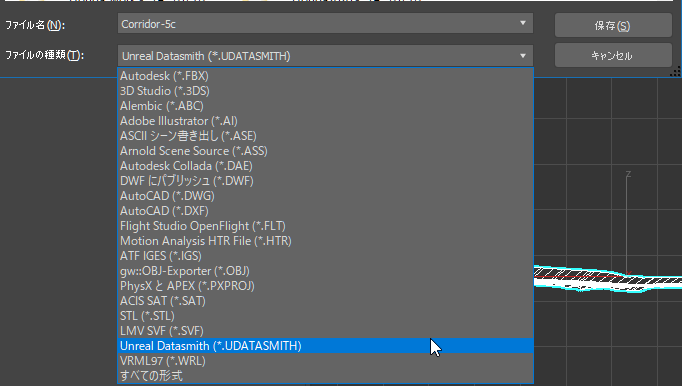Pick Flight Studio OpenFlight (*.FLT)
Viewport: 682px width, 386px height.
[325, 226]
